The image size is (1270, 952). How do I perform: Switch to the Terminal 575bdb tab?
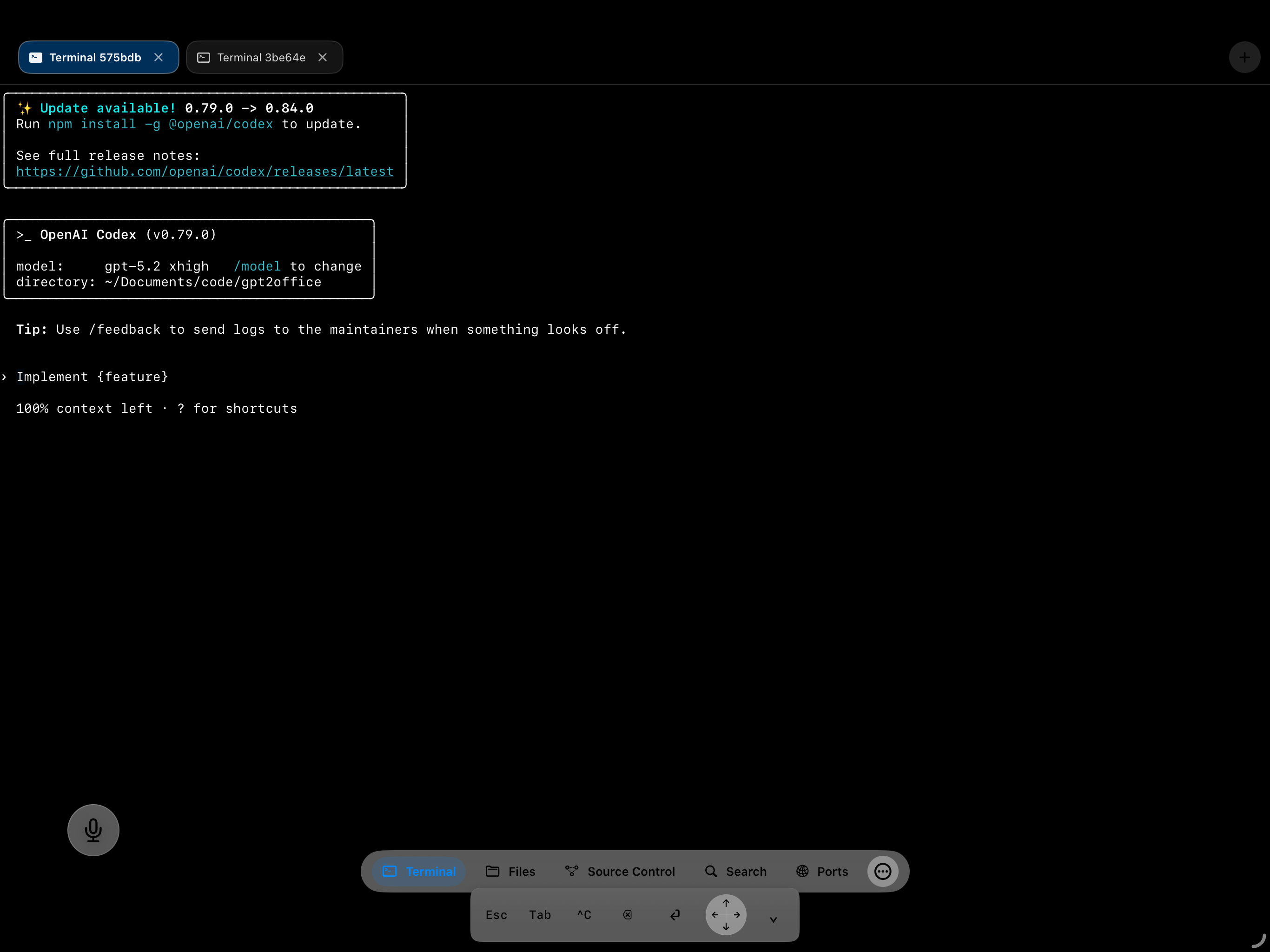point(98,58)
